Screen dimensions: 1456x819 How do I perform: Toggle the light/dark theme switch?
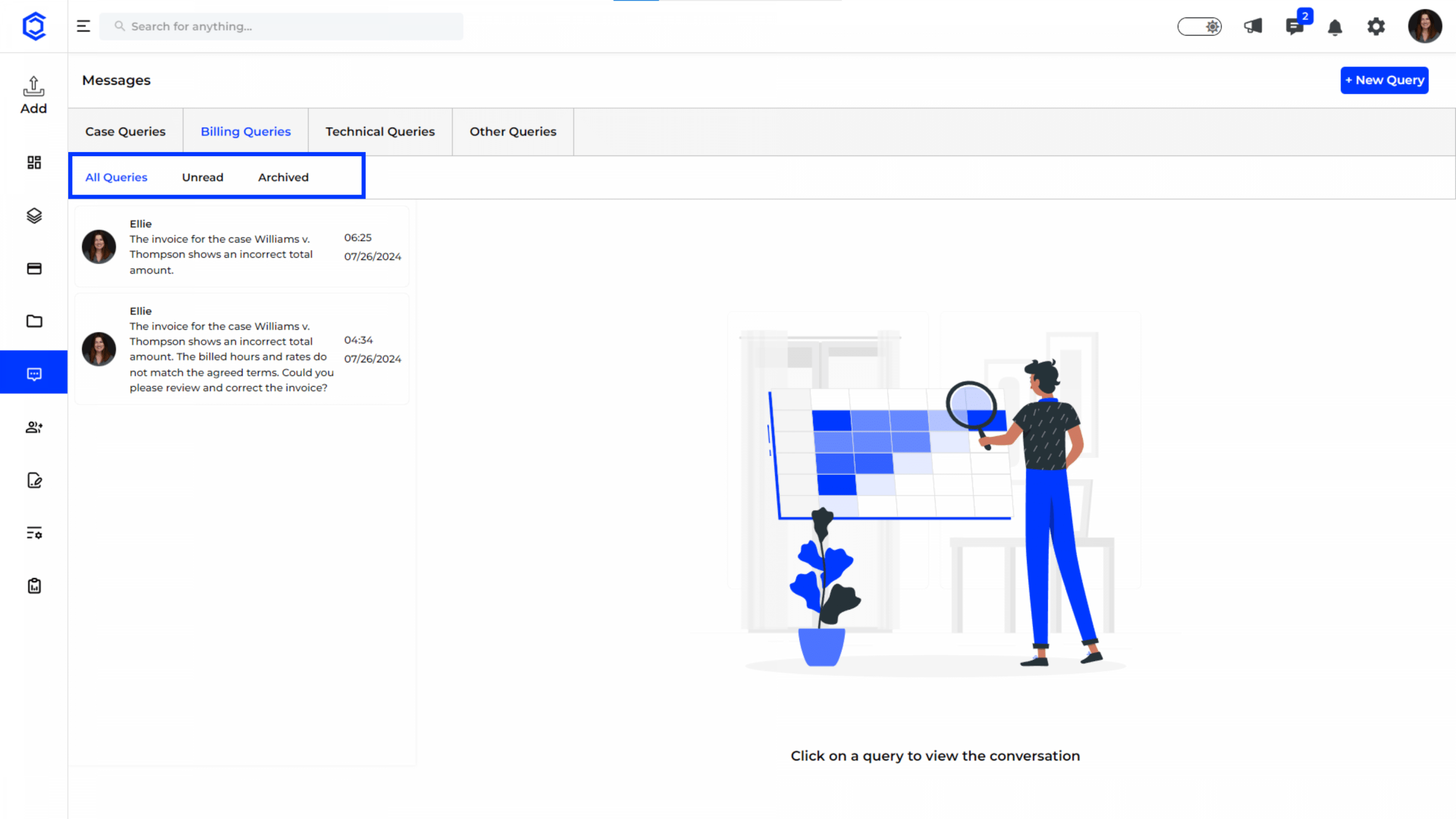pyautogui.click(x=1199, y=27)
